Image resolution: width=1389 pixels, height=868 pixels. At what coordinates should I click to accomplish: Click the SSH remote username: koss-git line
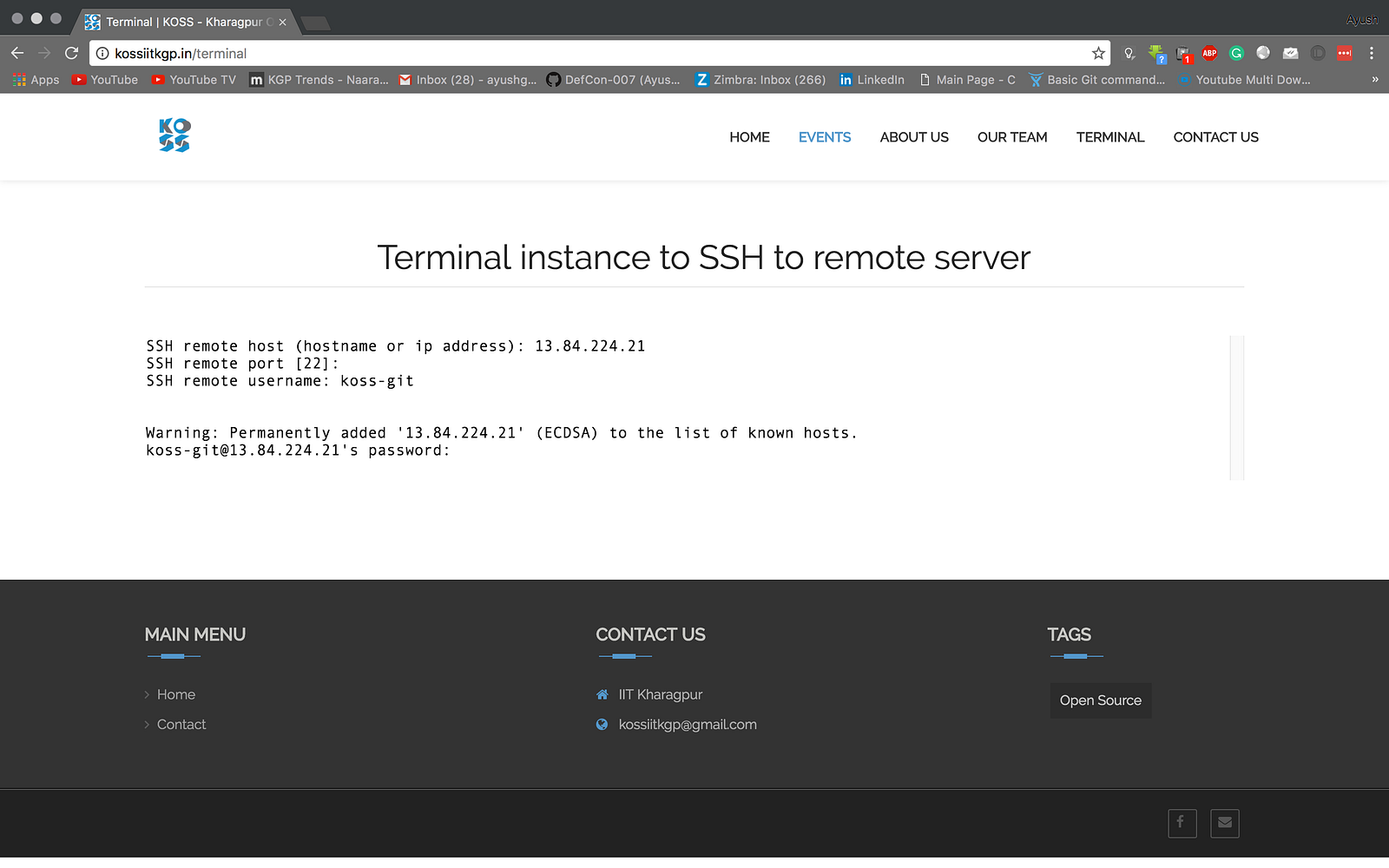click(280, 381)
